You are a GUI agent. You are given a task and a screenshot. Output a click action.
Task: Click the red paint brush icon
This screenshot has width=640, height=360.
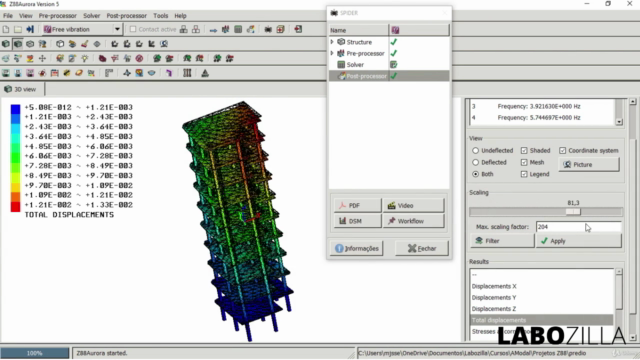[x=84, y=44]
